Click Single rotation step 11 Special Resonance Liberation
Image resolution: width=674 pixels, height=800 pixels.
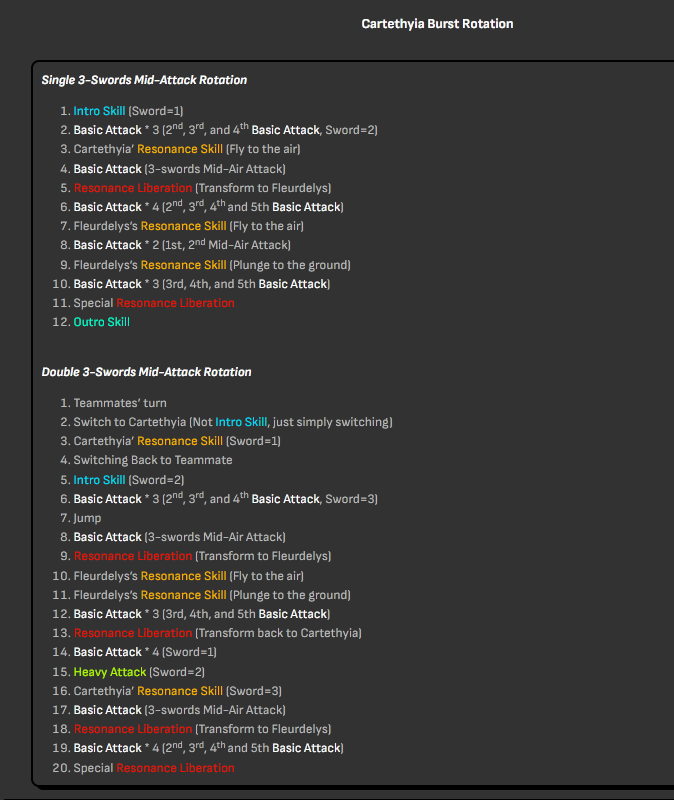coord(154,303)
